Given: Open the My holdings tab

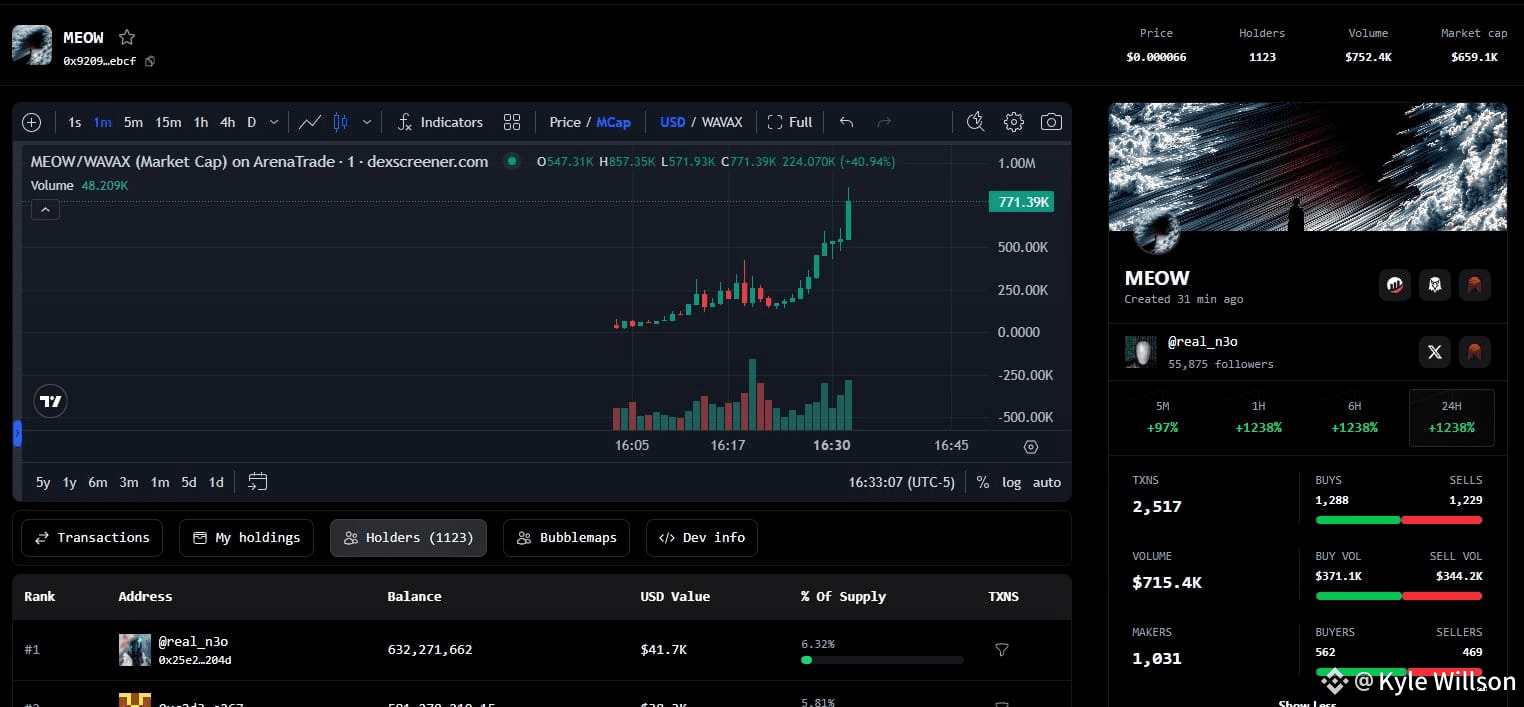Looking at the screenshot, I should click(246, 538).
